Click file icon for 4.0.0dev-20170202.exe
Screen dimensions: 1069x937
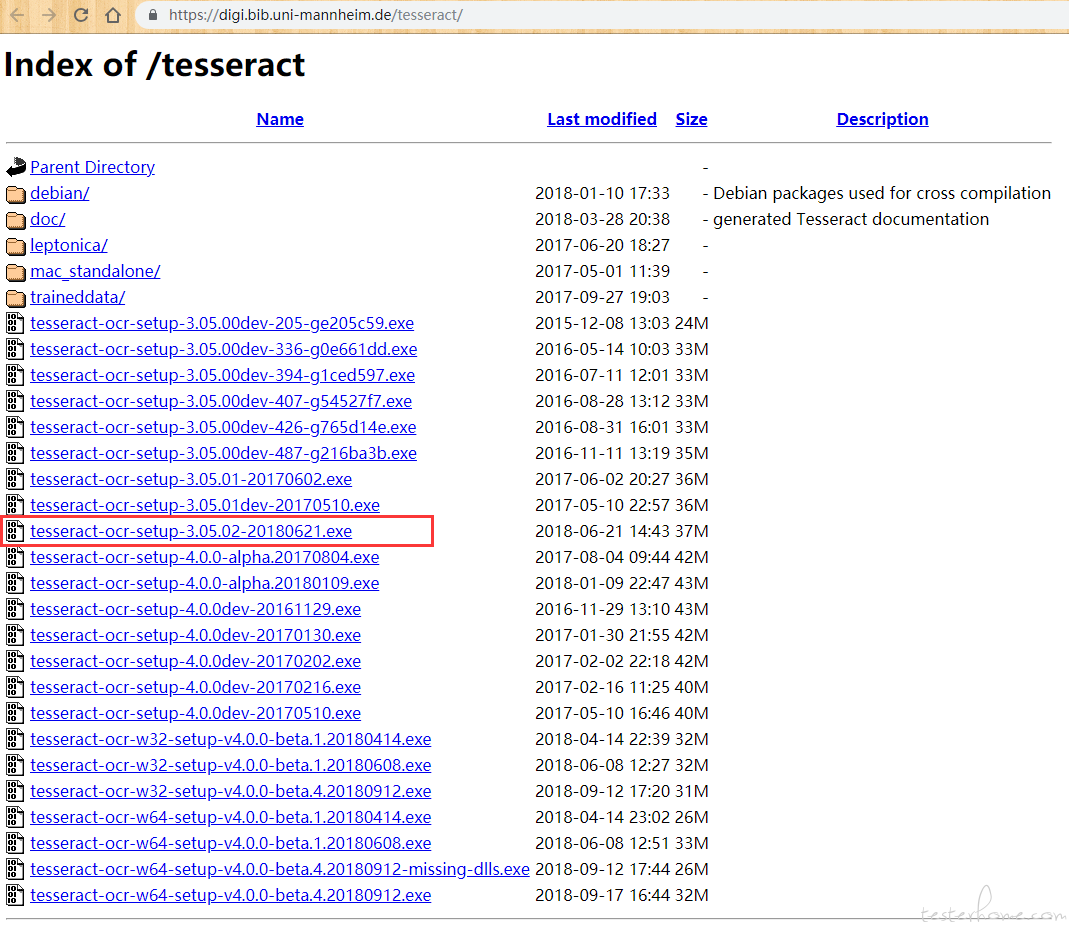click(x=15, y=661)
